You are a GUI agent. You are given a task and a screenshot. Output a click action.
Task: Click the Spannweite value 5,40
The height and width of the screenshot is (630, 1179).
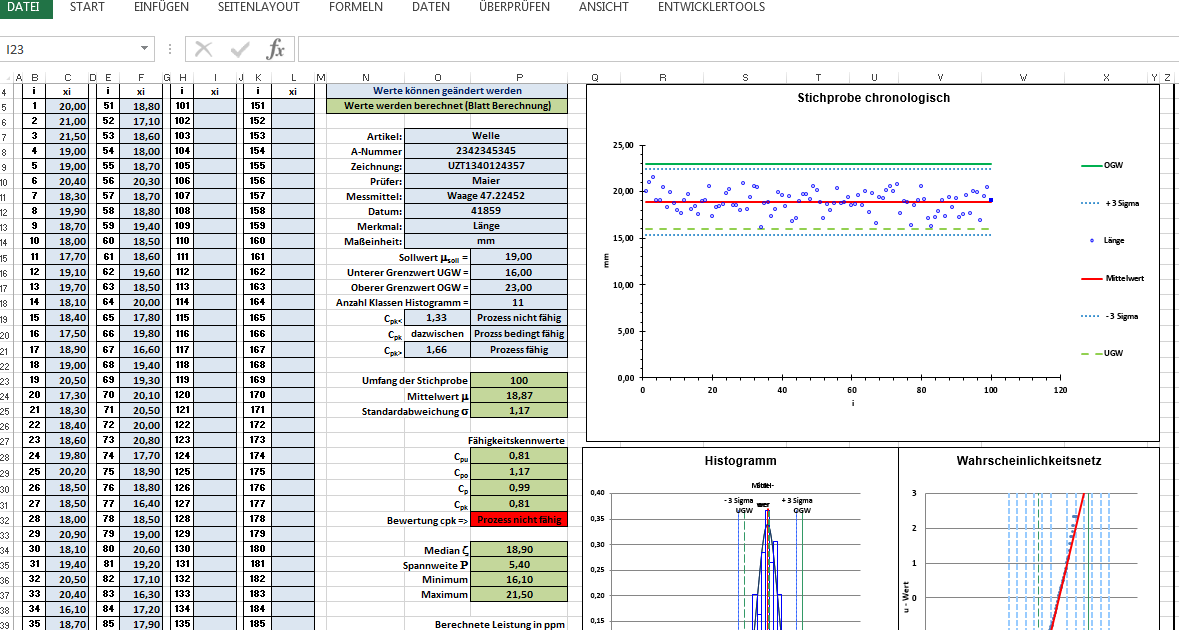[519, 565]
